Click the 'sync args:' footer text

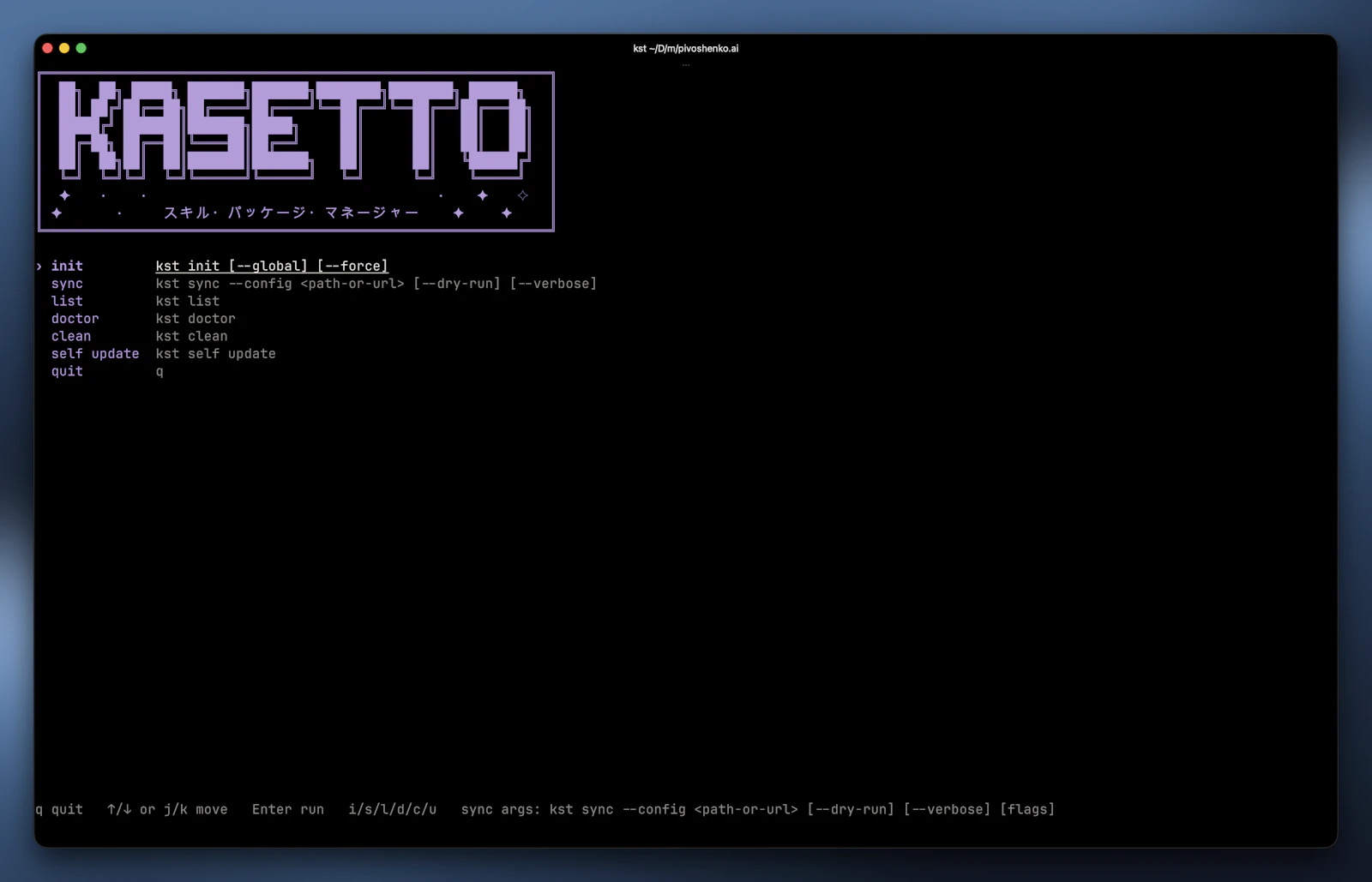point(501,810)
